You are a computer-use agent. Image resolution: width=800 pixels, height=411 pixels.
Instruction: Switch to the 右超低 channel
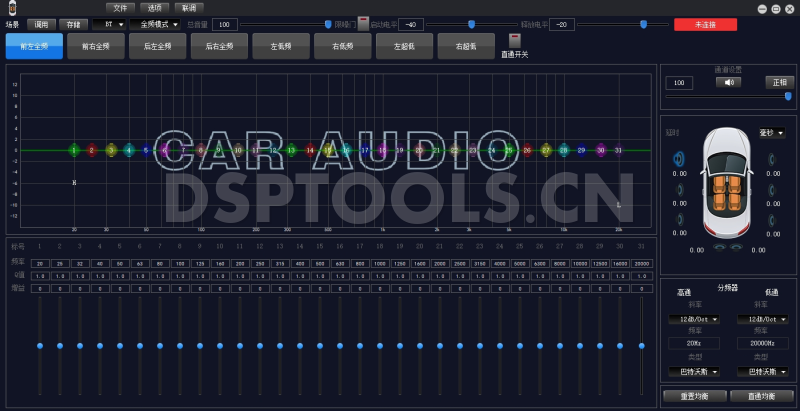pyautogui.click(x=466, y=46)
